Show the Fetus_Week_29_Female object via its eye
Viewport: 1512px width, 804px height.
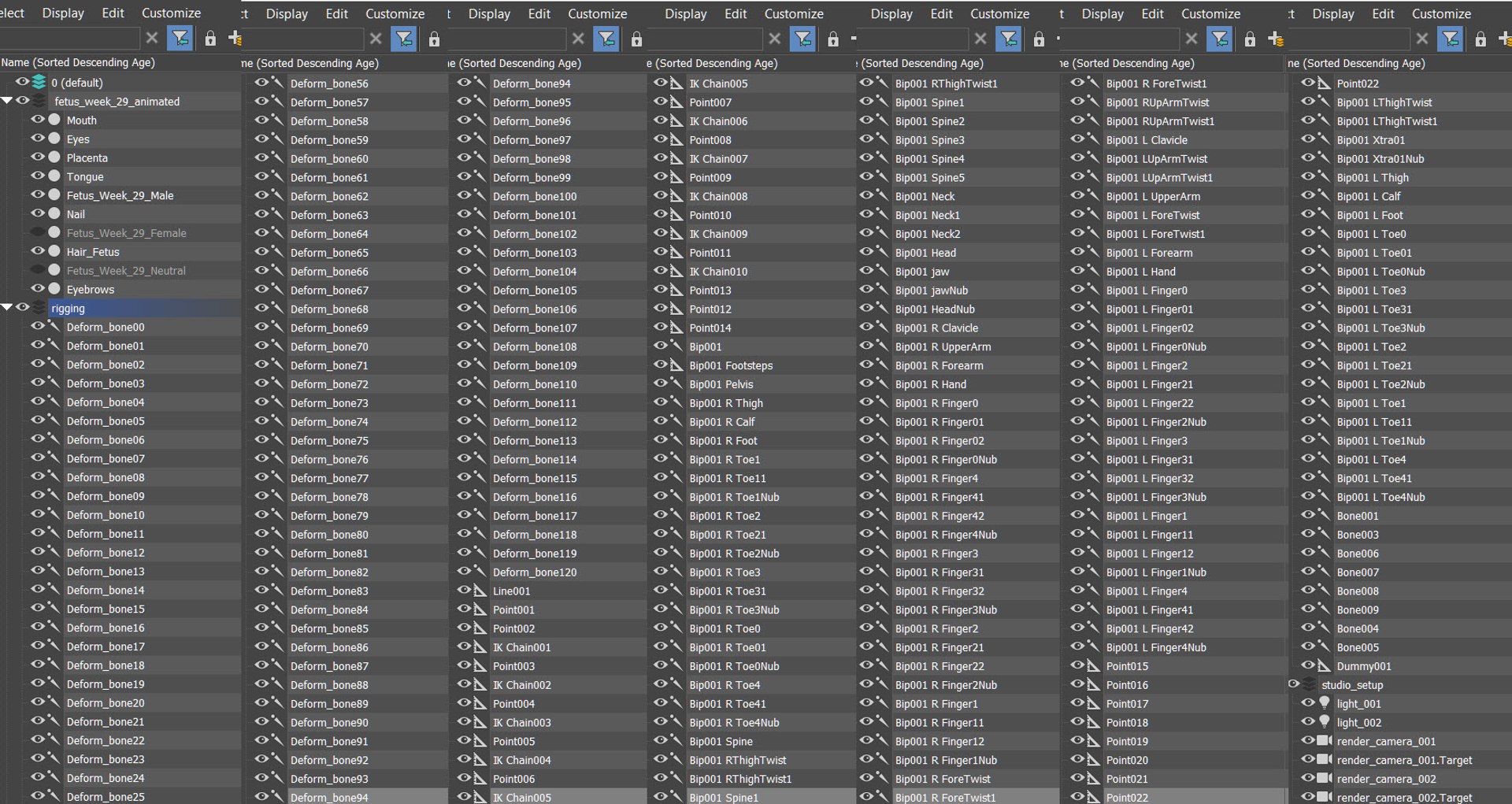[x=37, y=232]
